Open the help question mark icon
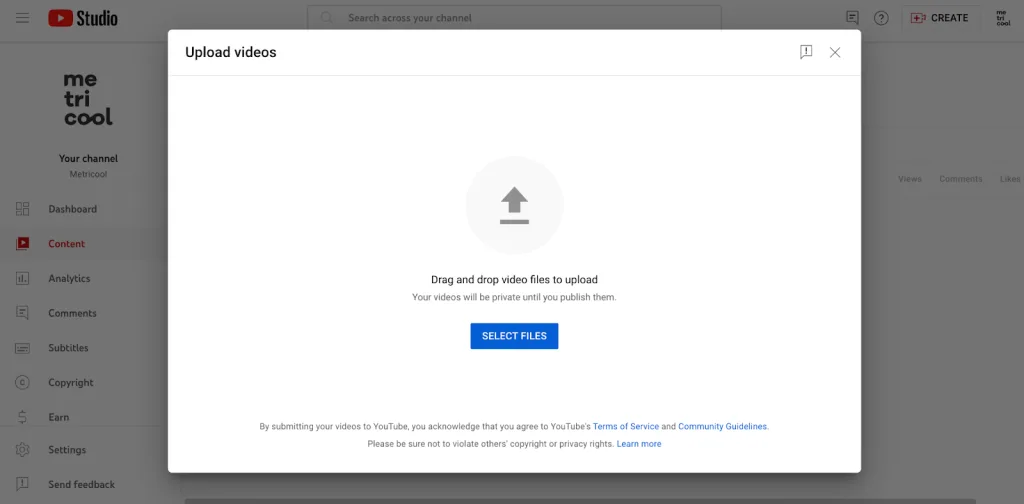Image resolution: width=1024 pixels, height=504 pixels. (881, 18)
